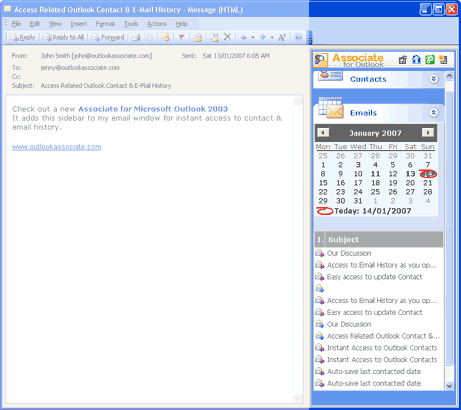The image size is (461, 410).
Task: Go to next item with the right-pointing blue arrow
Action: pos(263,37)
